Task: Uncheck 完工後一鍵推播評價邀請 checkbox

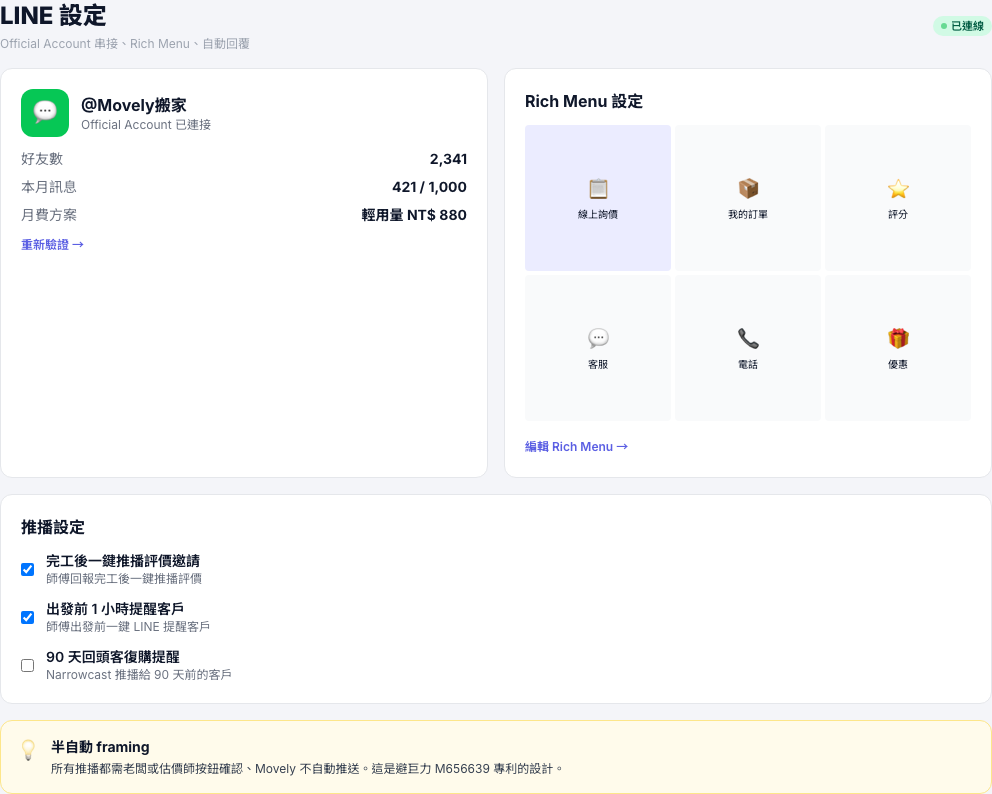Action: click(x=27, y=569)
